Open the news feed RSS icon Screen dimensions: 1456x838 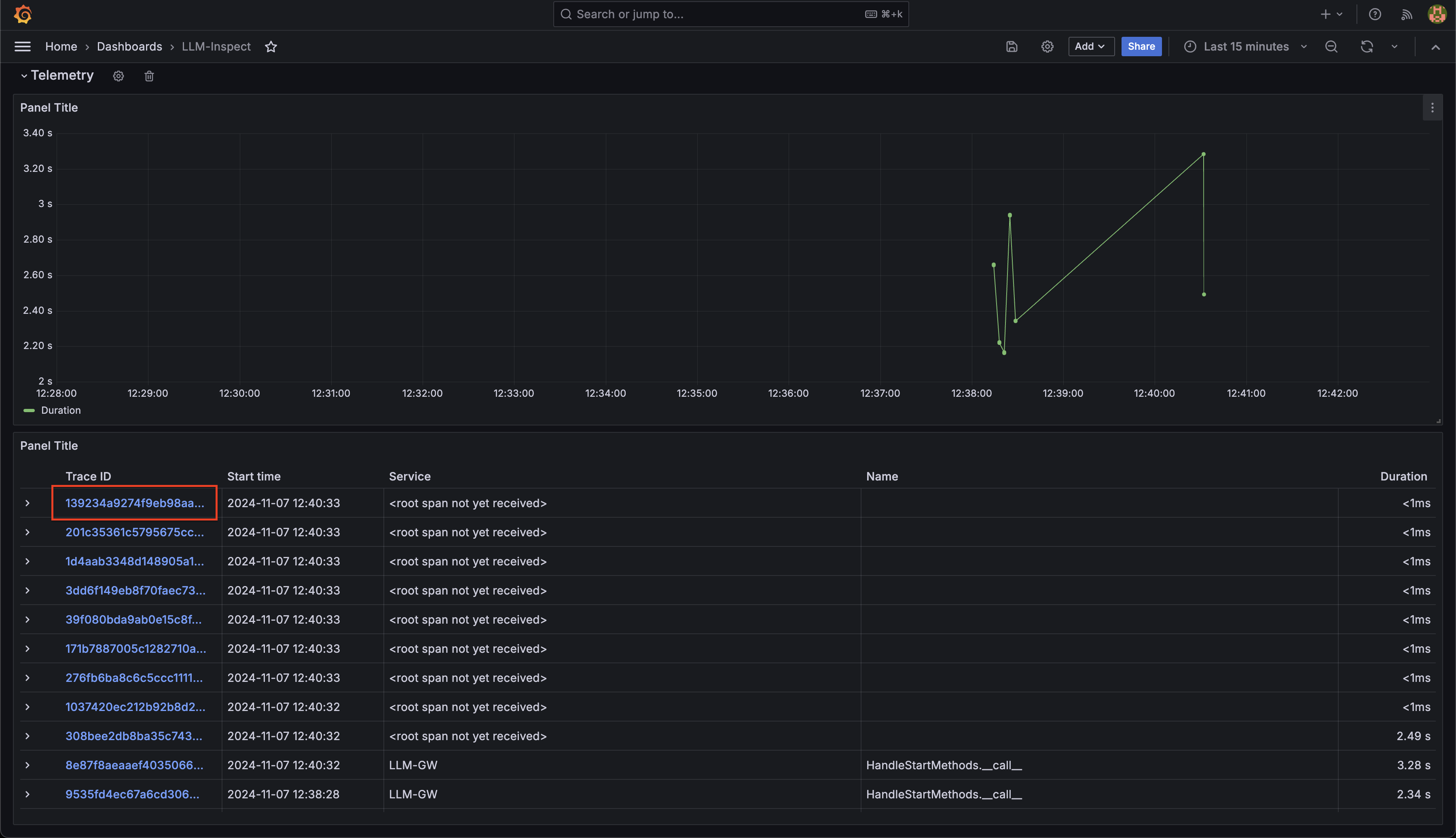pos(1407,15)
